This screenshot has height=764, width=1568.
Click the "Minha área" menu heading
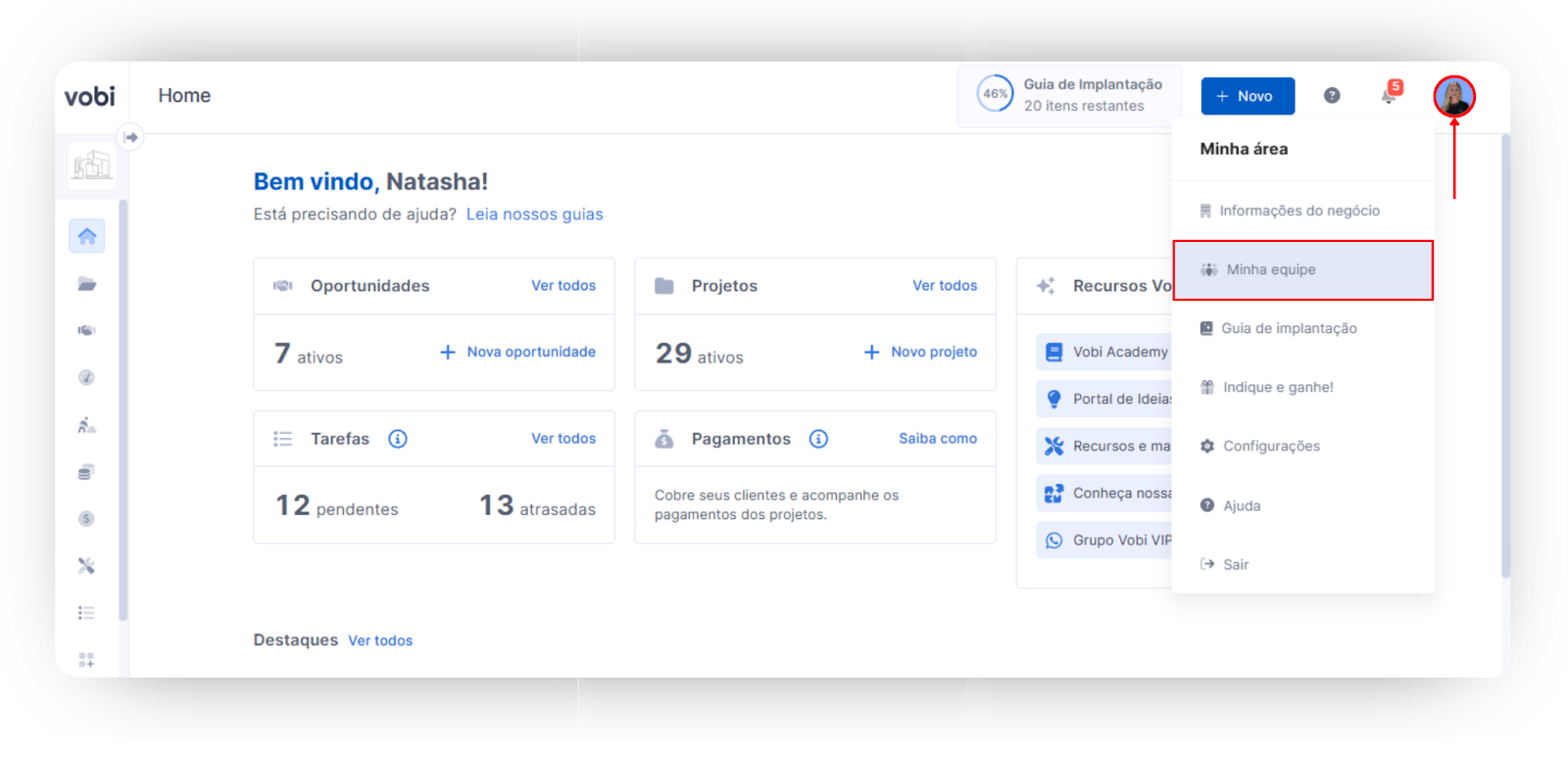(x=1244, y=149)
